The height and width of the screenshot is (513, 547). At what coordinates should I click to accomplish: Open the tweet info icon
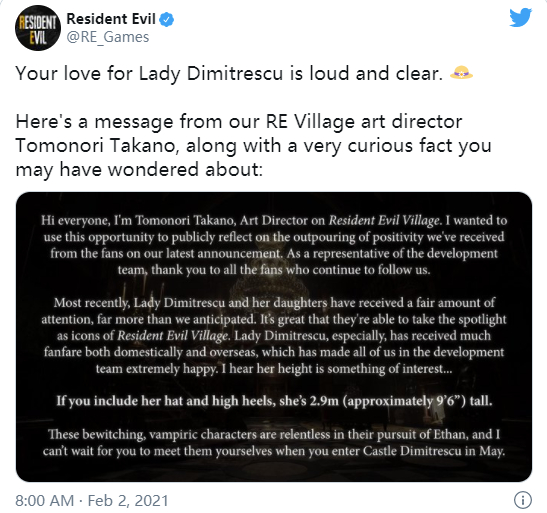pyautogui.click(x=523, y=500)
